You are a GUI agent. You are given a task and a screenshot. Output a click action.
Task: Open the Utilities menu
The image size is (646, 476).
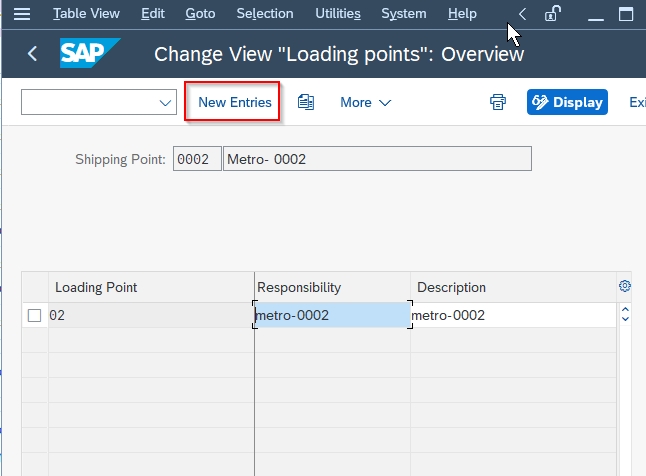click(338, 14)
